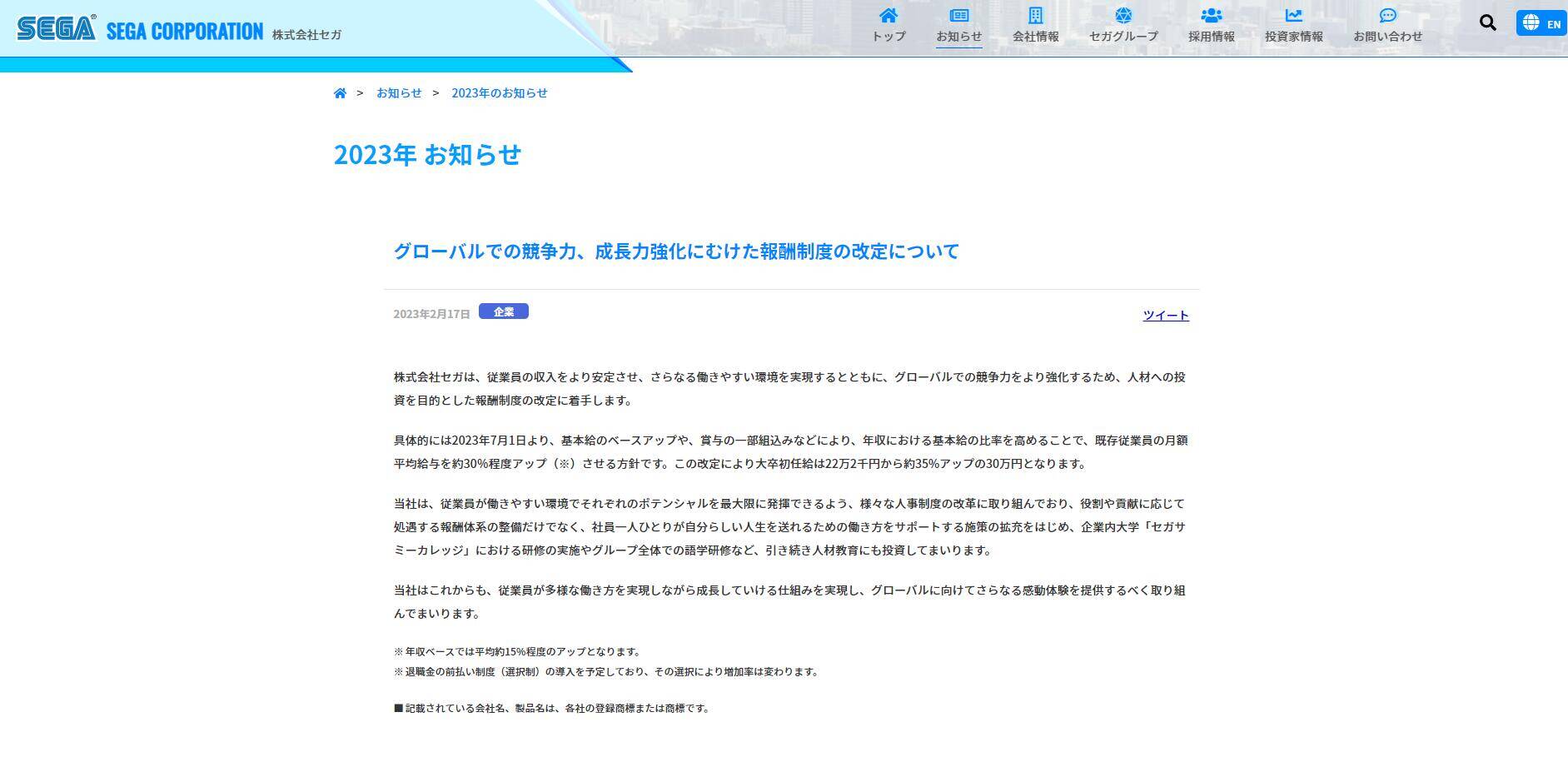Go to お問い合わせ navigation text
This screenshot has height=757, width=1568.
click(x=1387, y=37)
